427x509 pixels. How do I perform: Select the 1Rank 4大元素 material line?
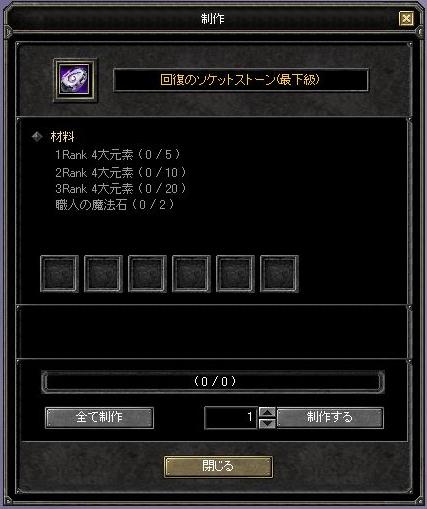(118, 155)
